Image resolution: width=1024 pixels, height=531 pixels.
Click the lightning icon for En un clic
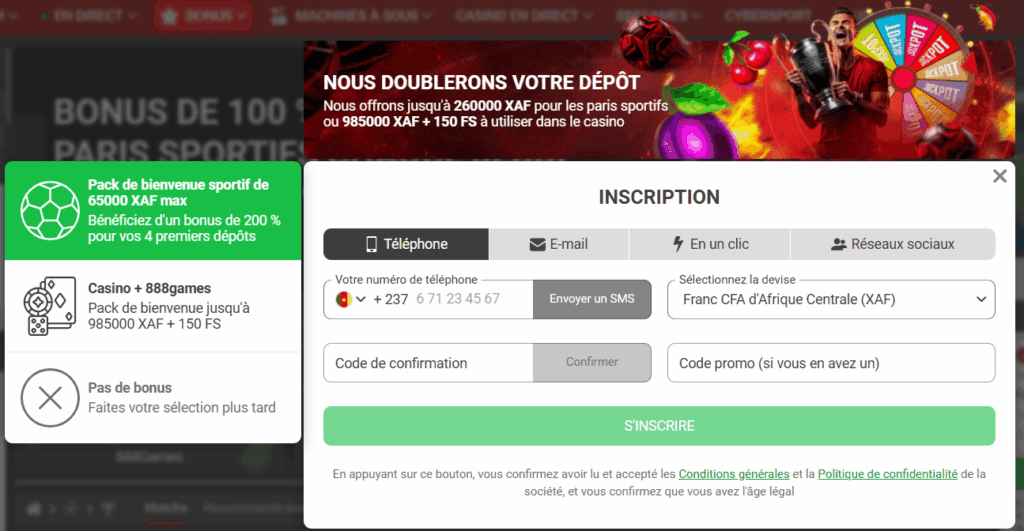678,244
